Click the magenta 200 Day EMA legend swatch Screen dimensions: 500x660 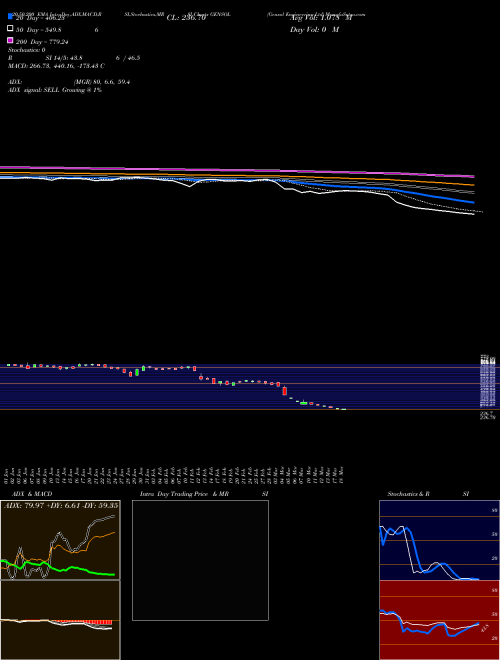point(10,40)
